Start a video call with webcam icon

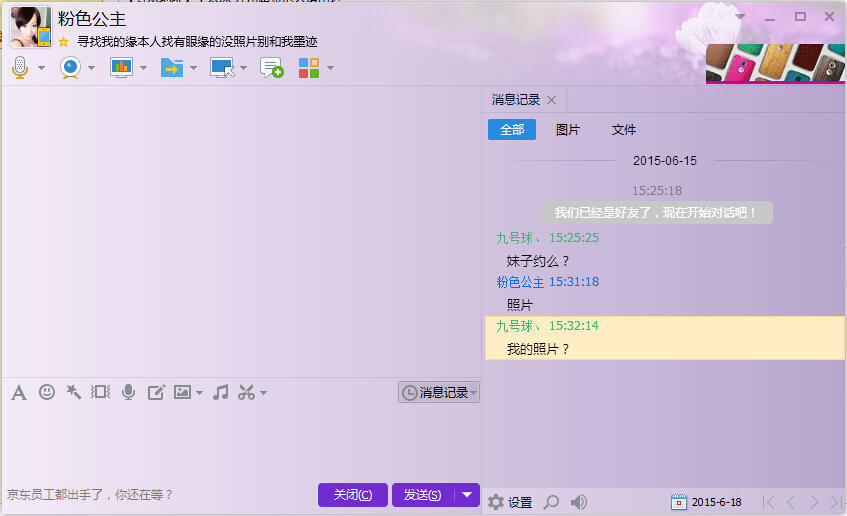pos(71,68)
